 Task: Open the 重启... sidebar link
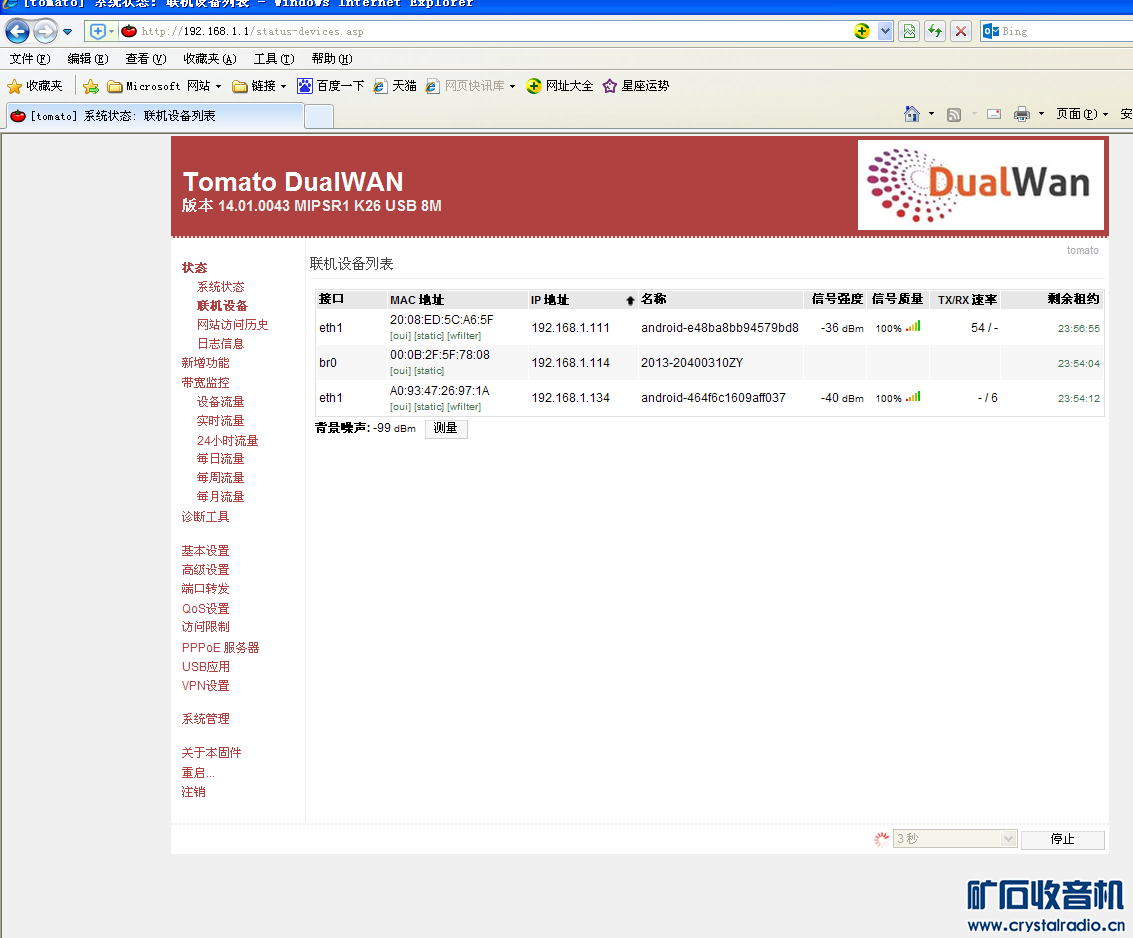(x=198, y=773)
